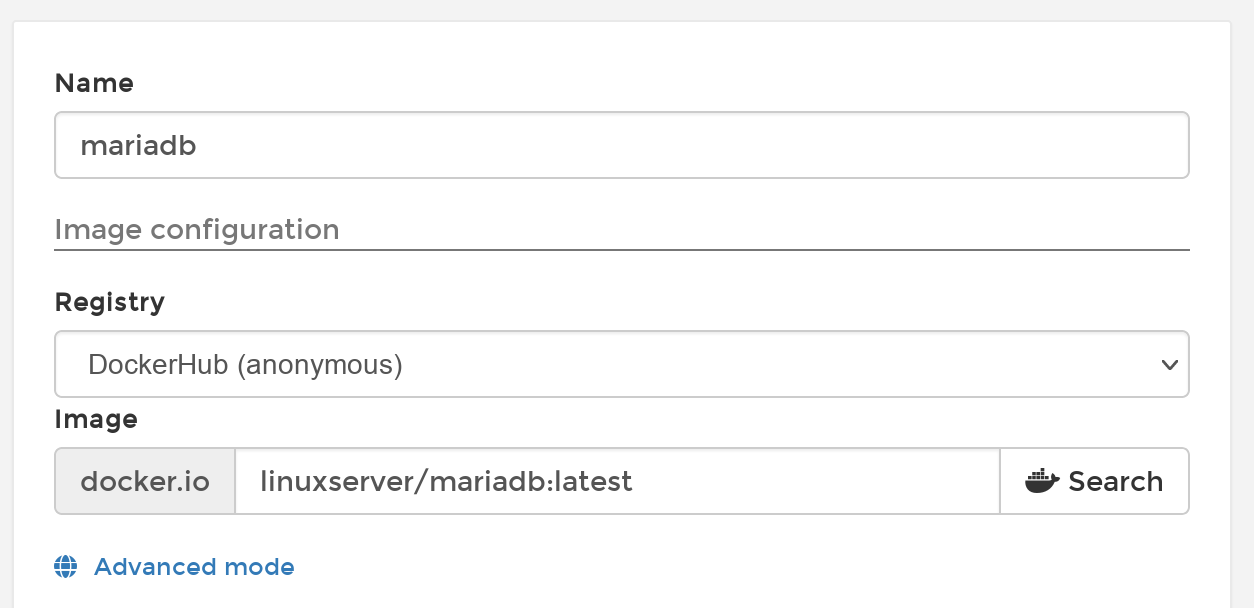
Task: Place cursor after the word mariadb in Name
Action: 199,145
